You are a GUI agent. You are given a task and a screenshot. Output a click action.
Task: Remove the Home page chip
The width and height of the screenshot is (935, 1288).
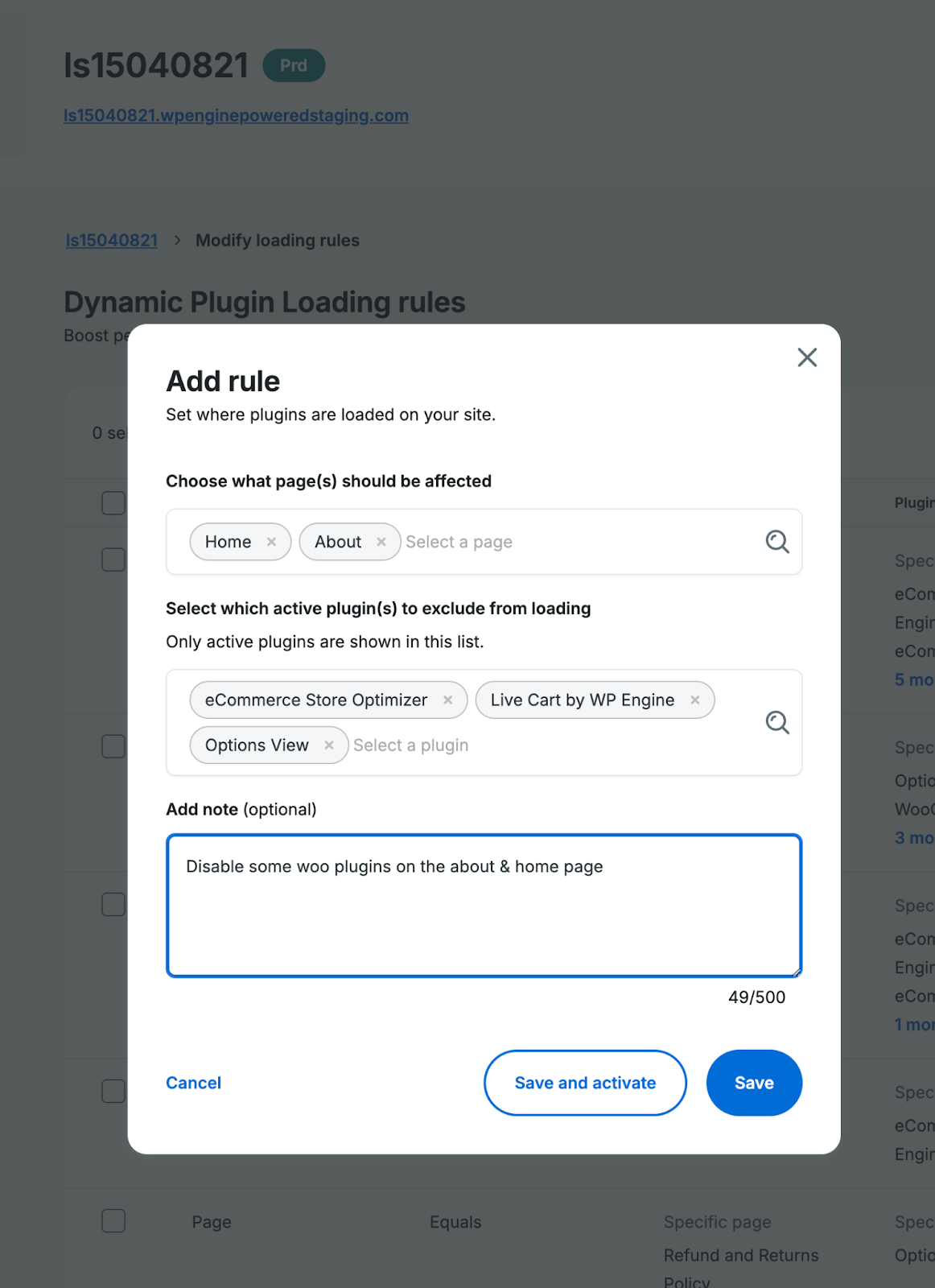271,542
